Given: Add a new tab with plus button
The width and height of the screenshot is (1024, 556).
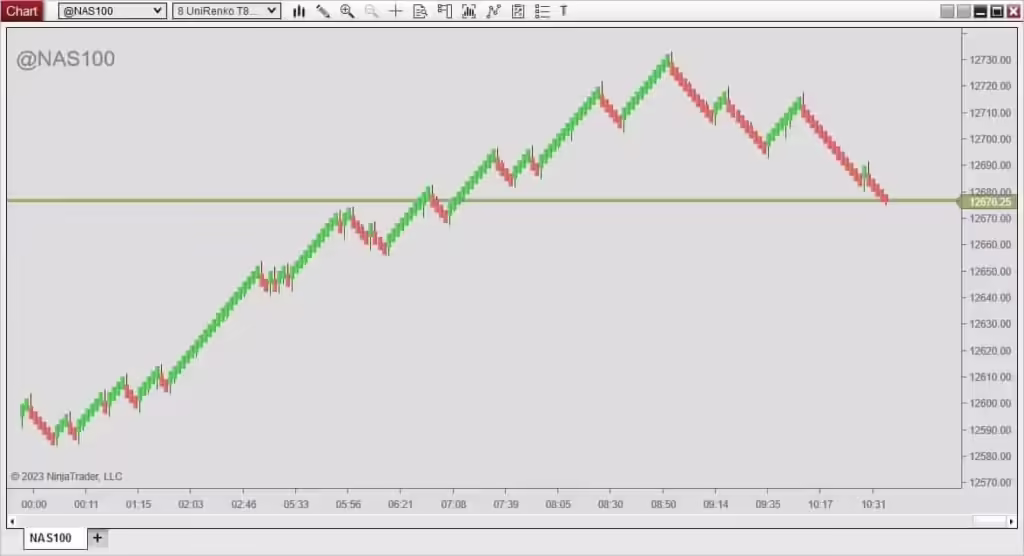Looking at the screenshot, I should pyautogui.click(x=97, y=538).
